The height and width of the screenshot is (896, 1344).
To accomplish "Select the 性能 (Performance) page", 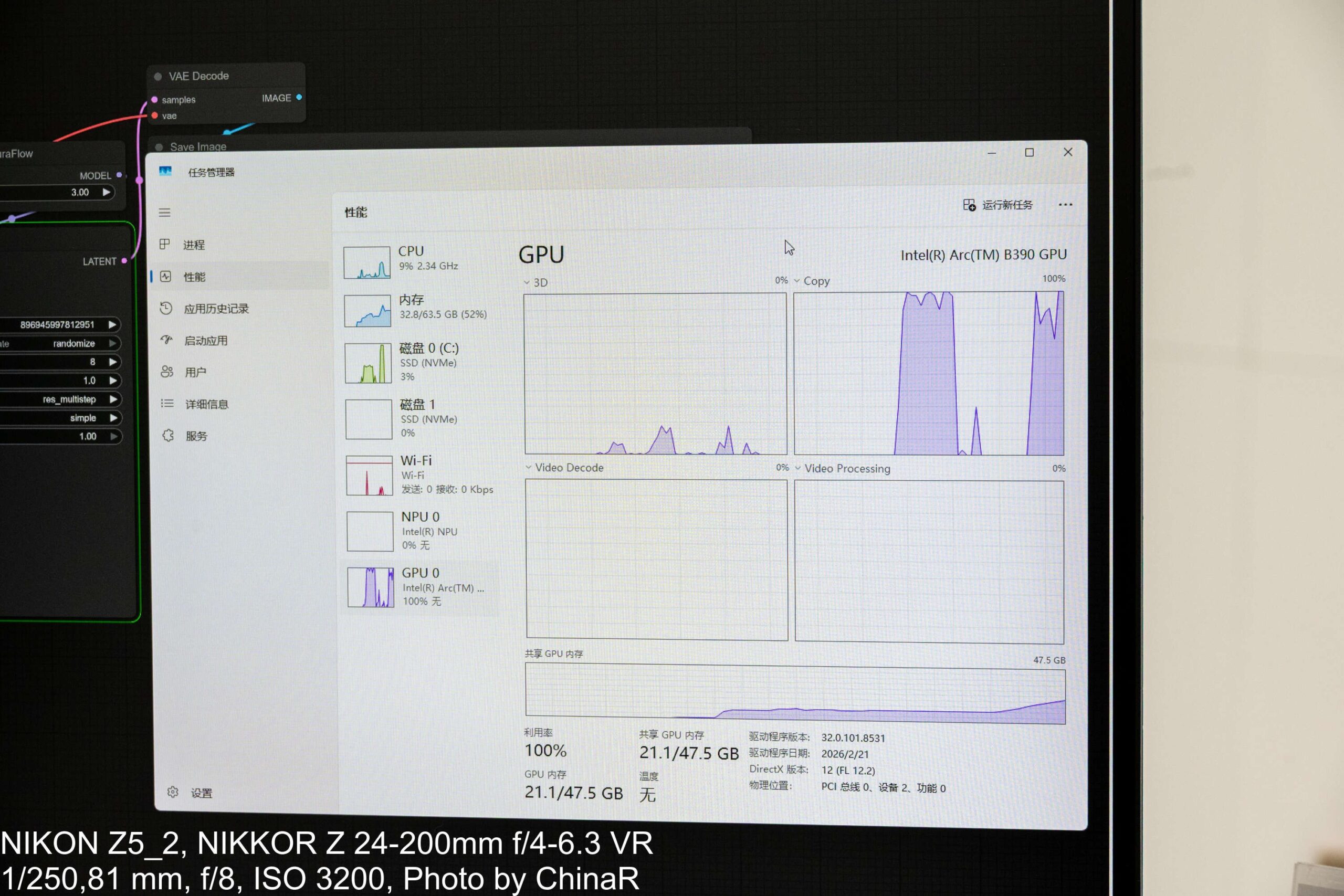I will (240, 277).
